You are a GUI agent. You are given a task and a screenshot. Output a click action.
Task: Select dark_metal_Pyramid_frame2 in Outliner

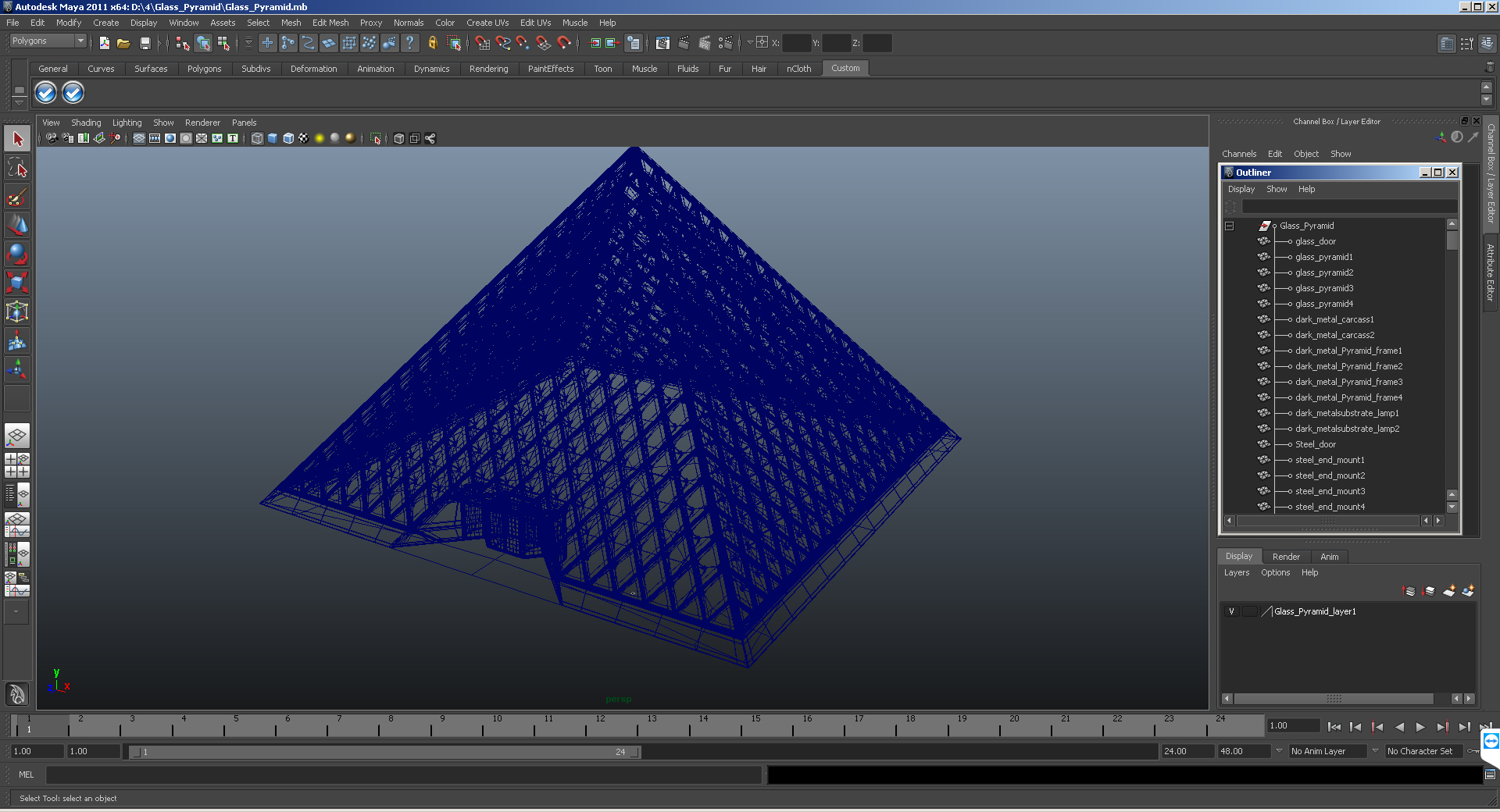[1348, 366]
